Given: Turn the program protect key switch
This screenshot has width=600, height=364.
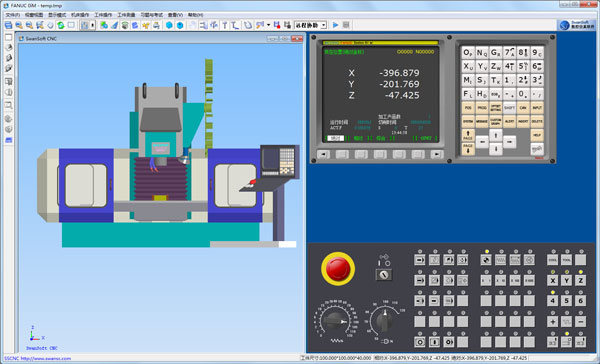Looking at the screenshot, I should 383,274.
